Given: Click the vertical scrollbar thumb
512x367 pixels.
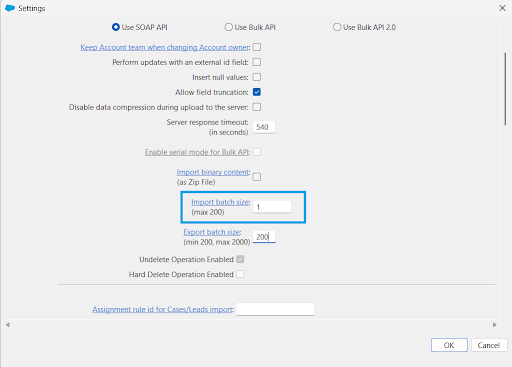Looking at the screenshot, I should (505, 88).
